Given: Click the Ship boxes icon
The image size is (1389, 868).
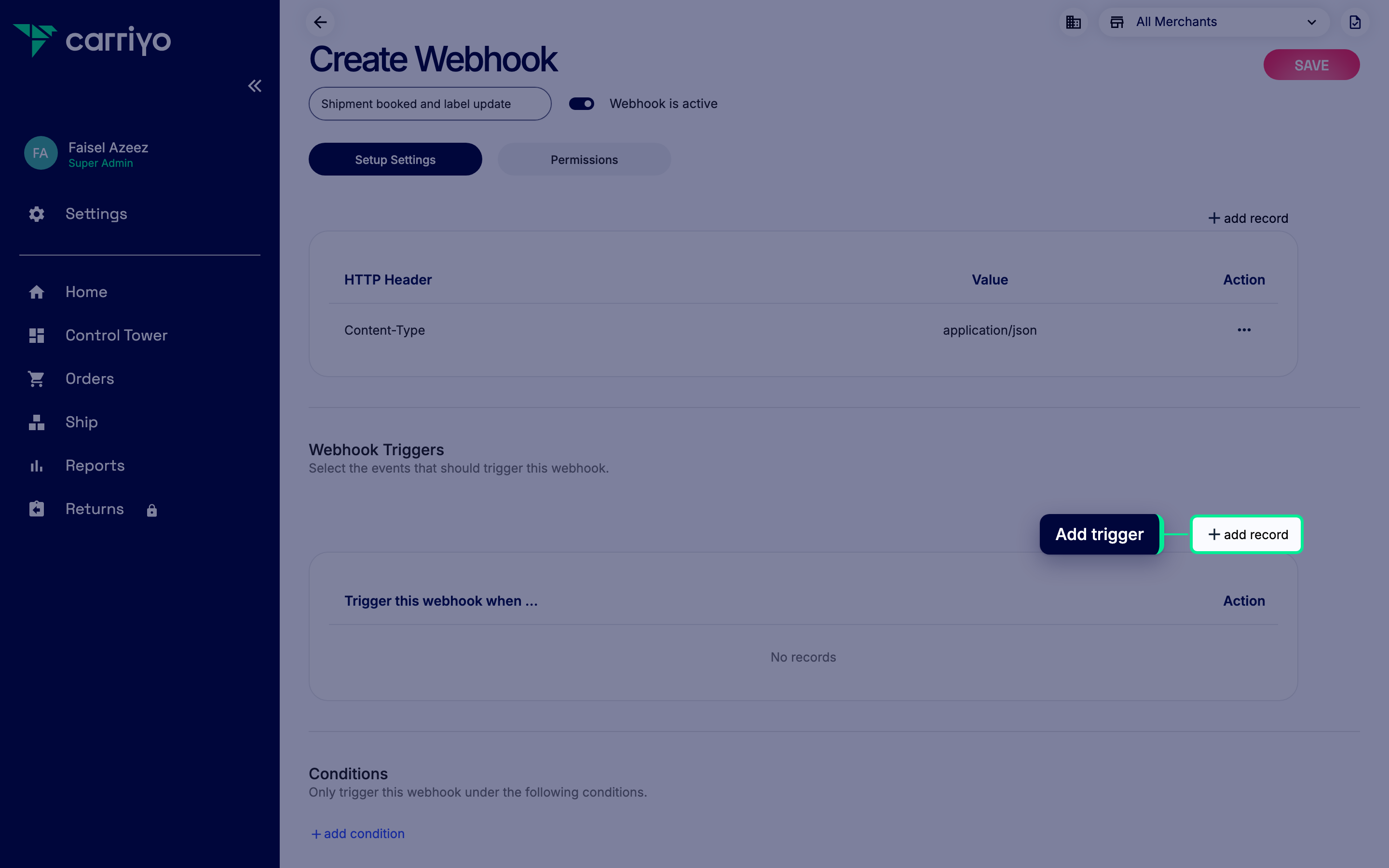Looking at the screenshot, I should [37, 422].
